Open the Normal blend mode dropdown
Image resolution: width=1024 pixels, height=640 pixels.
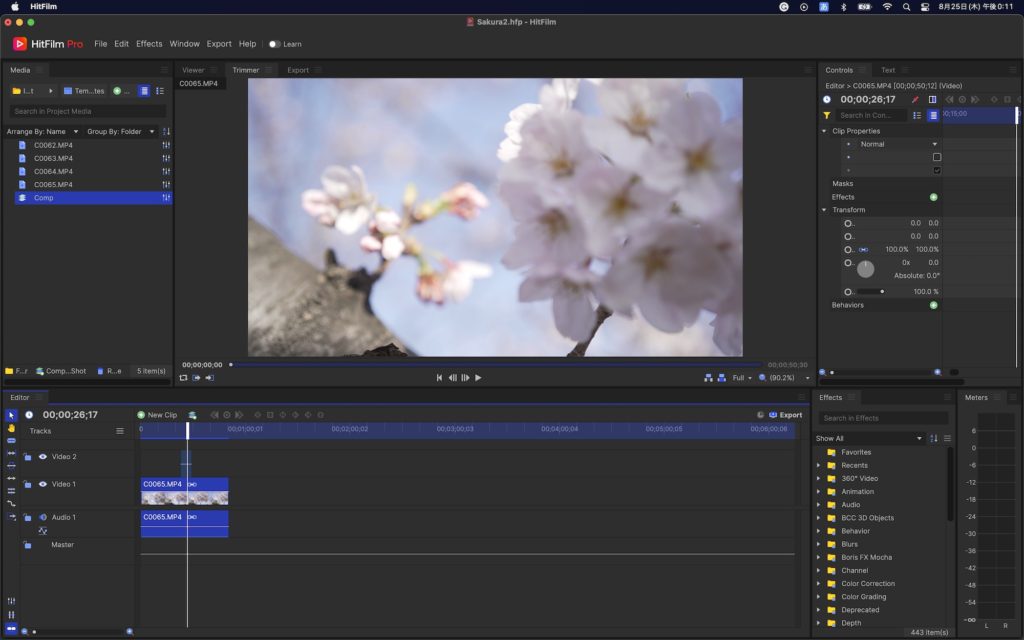898,144
